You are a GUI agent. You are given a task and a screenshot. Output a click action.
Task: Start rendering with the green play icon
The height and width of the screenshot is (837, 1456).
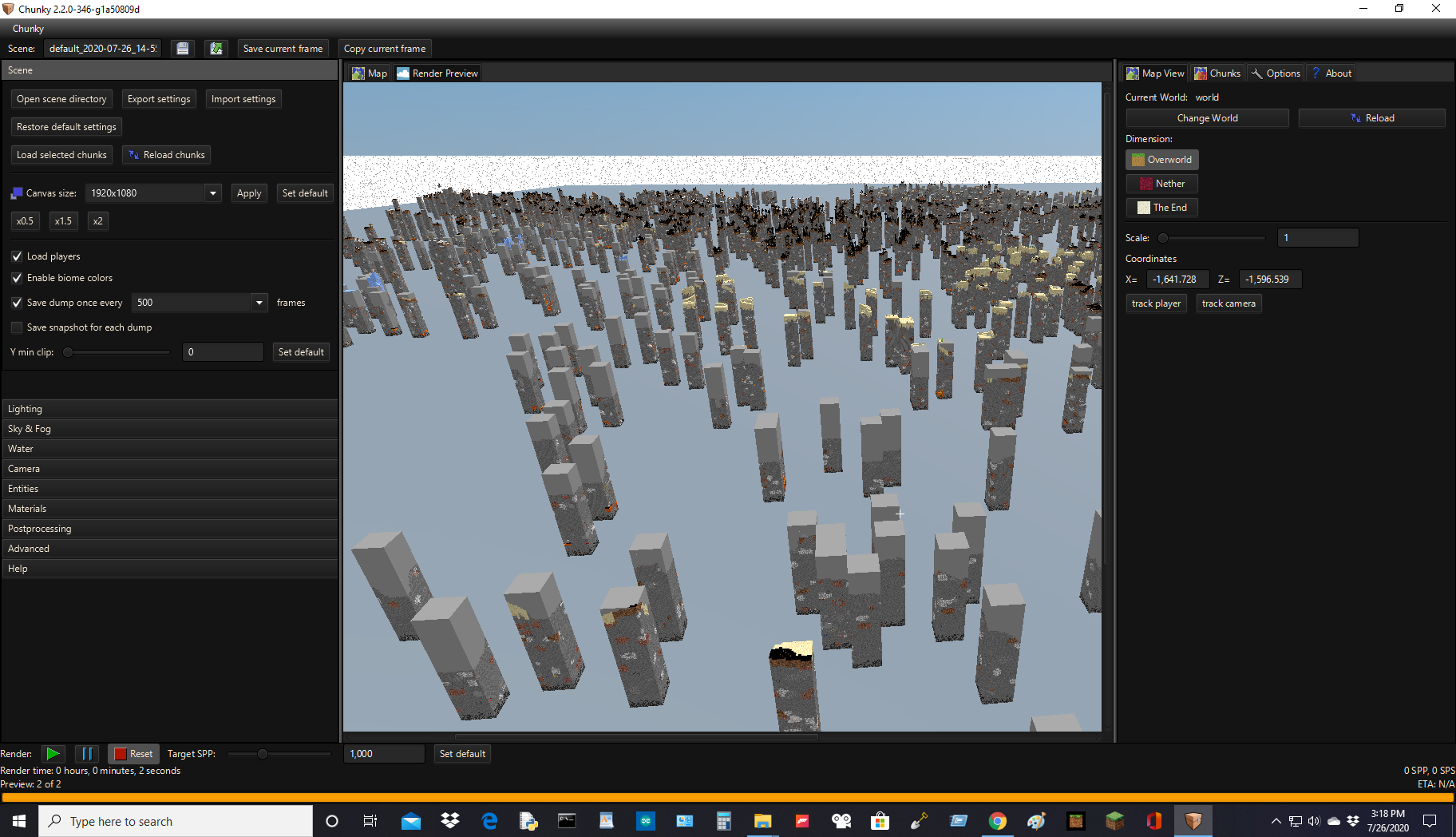tap(53, 753)
